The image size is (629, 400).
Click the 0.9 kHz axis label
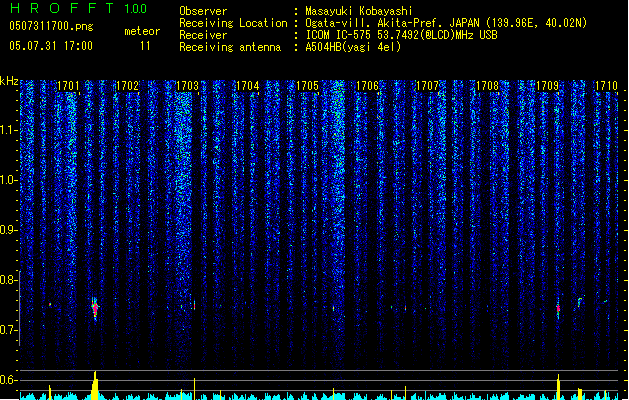point(8,230)
